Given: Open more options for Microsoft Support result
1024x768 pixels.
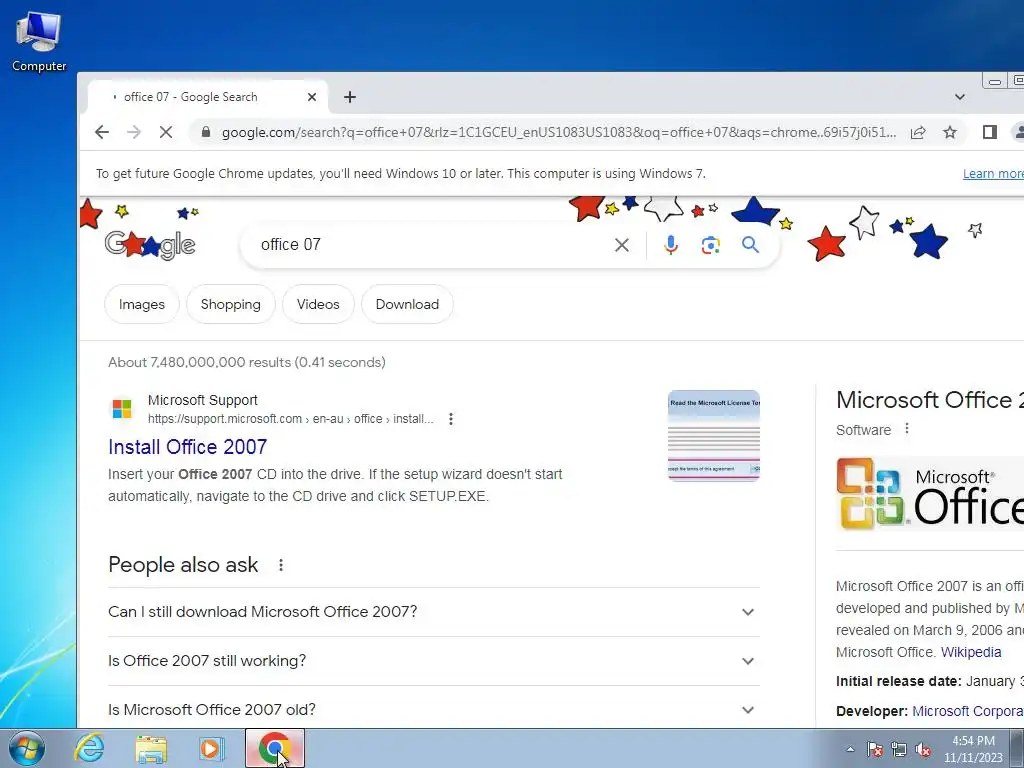Looking at the screenshot, I should point(451,419).
